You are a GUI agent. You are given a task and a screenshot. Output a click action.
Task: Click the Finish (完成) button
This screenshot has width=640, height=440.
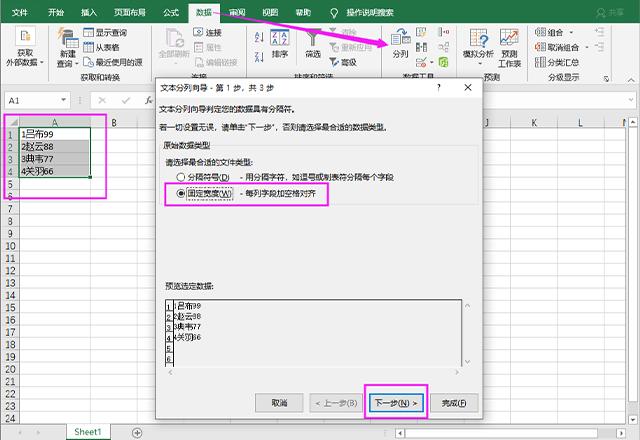(x=454, y=403)
